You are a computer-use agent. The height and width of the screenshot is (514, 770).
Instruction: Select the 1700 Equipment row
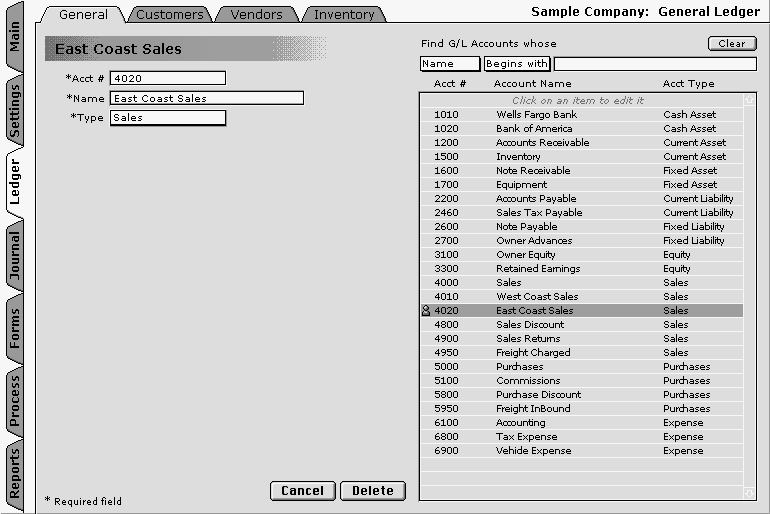pyautogui.click(x=581, y=185)
